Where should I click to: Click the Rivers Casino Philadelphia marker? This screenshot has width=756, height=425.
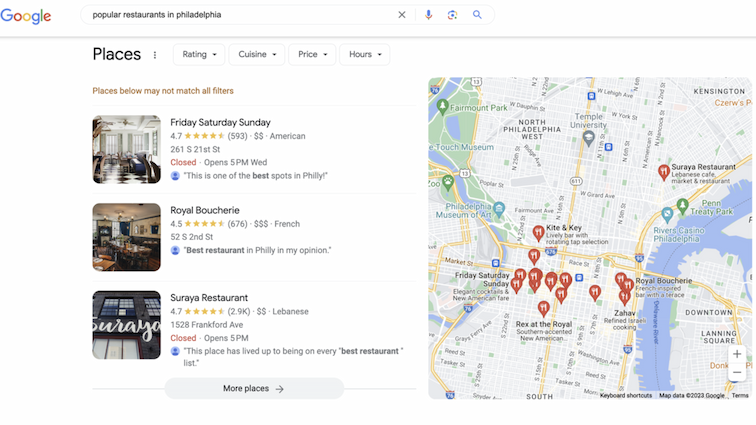pyautogui.click(x=667, y=213)
